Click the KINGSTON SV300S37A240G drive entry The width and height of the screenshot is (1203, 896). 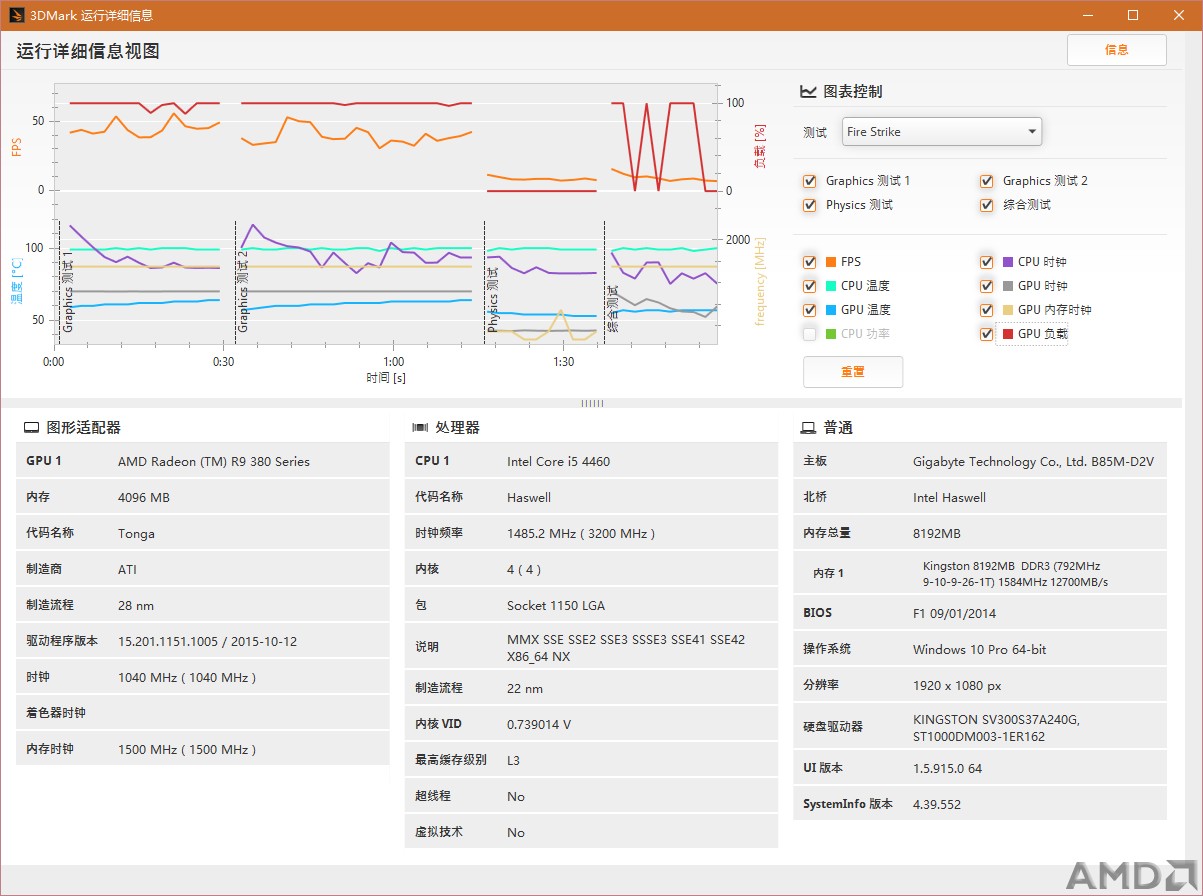(996, 728)
